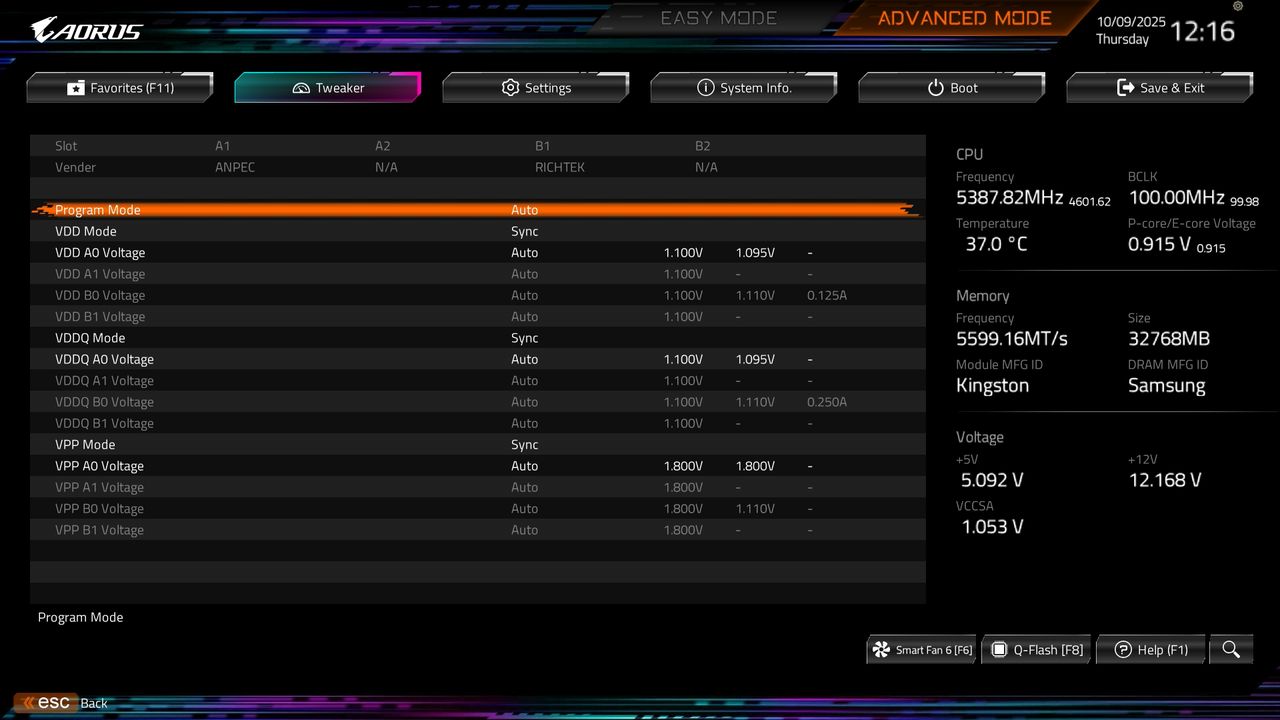This screenshot has height=720, width=1280.
Task: Open the Boot menu
Action: point(951,87)
